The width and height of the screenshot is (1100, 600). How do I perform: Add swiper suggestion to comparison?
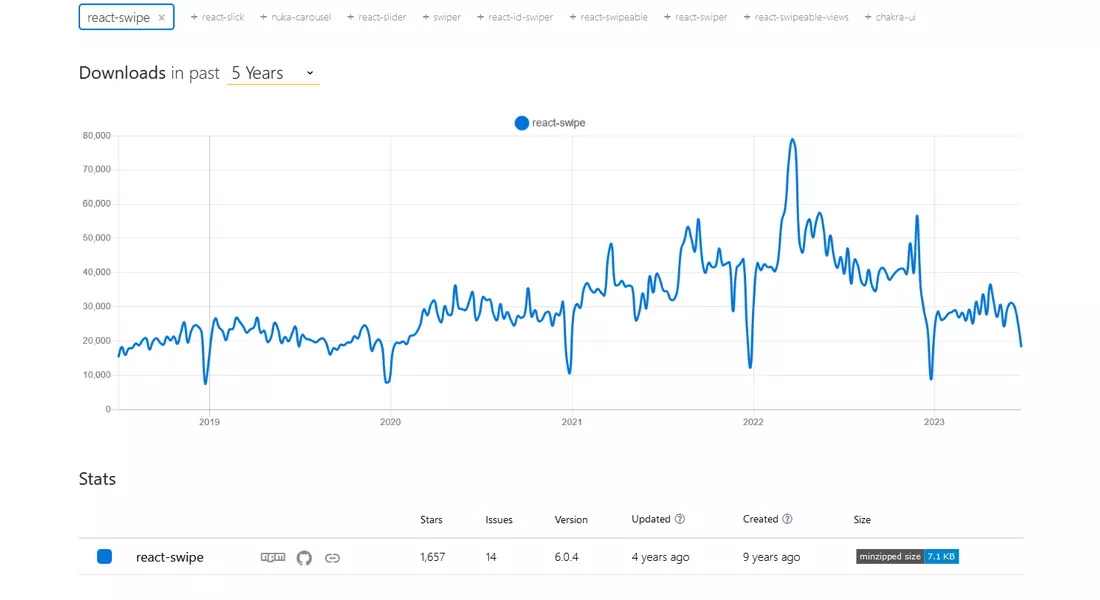pyautogui.click(x=441, y=17)
